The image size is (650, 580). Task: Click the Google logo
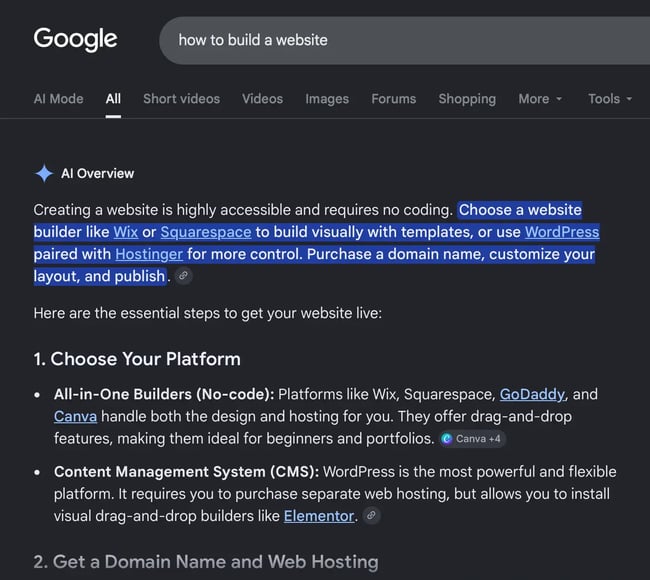pyautogui.click(x=75, y=40)
